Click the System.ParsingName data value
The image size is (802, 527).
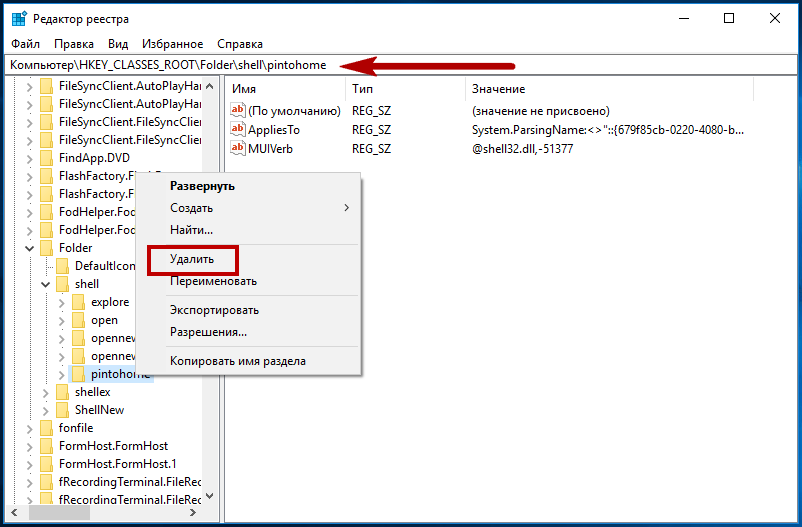[x=608, y=130]
